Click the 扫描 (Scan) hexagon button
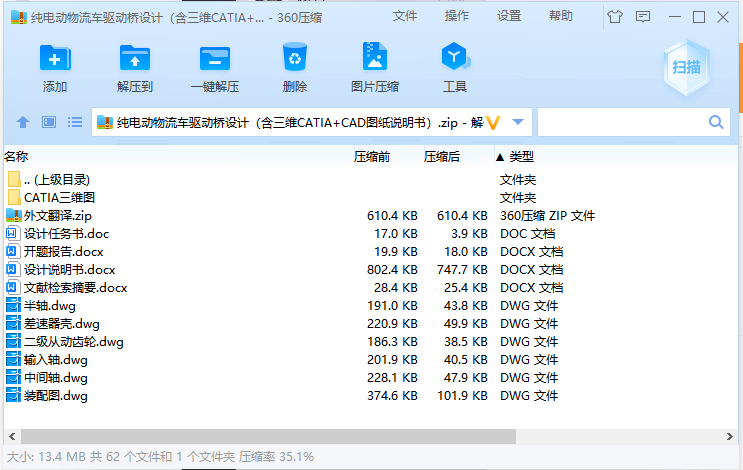This screenshot has height=470, width=743. pyautogui.click(x=686, y=68)
